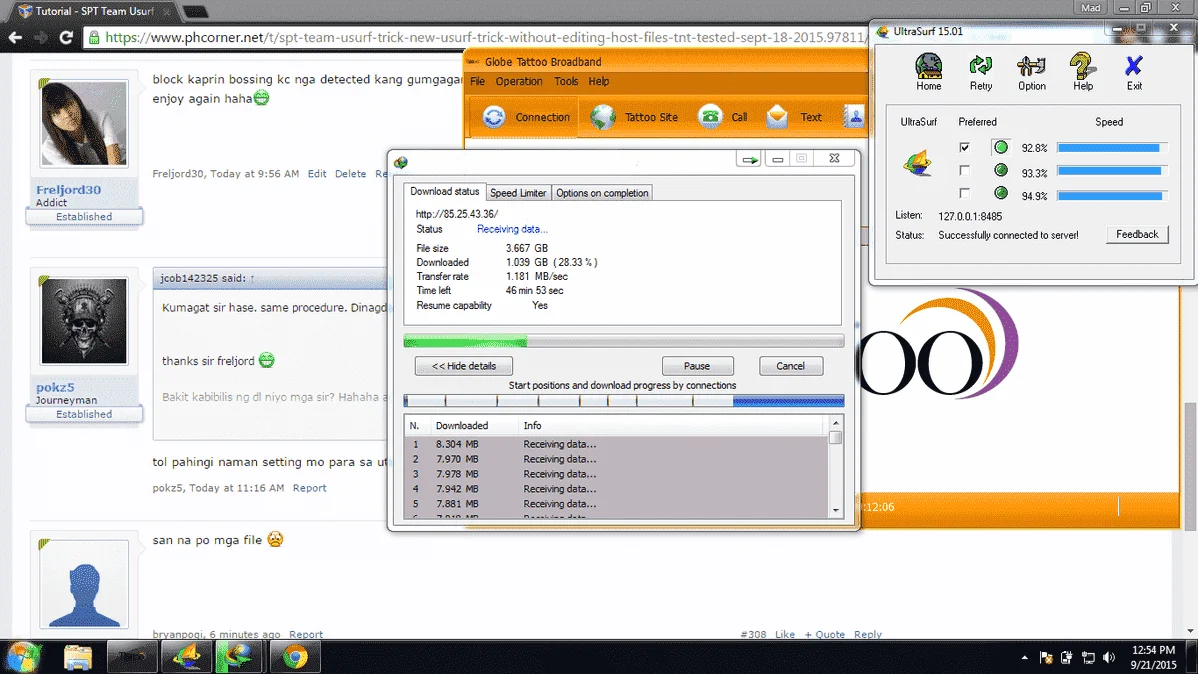Click Connection icon in Globe Tattoo Broadband
The image size is (1198, 674).
[494, 117]
